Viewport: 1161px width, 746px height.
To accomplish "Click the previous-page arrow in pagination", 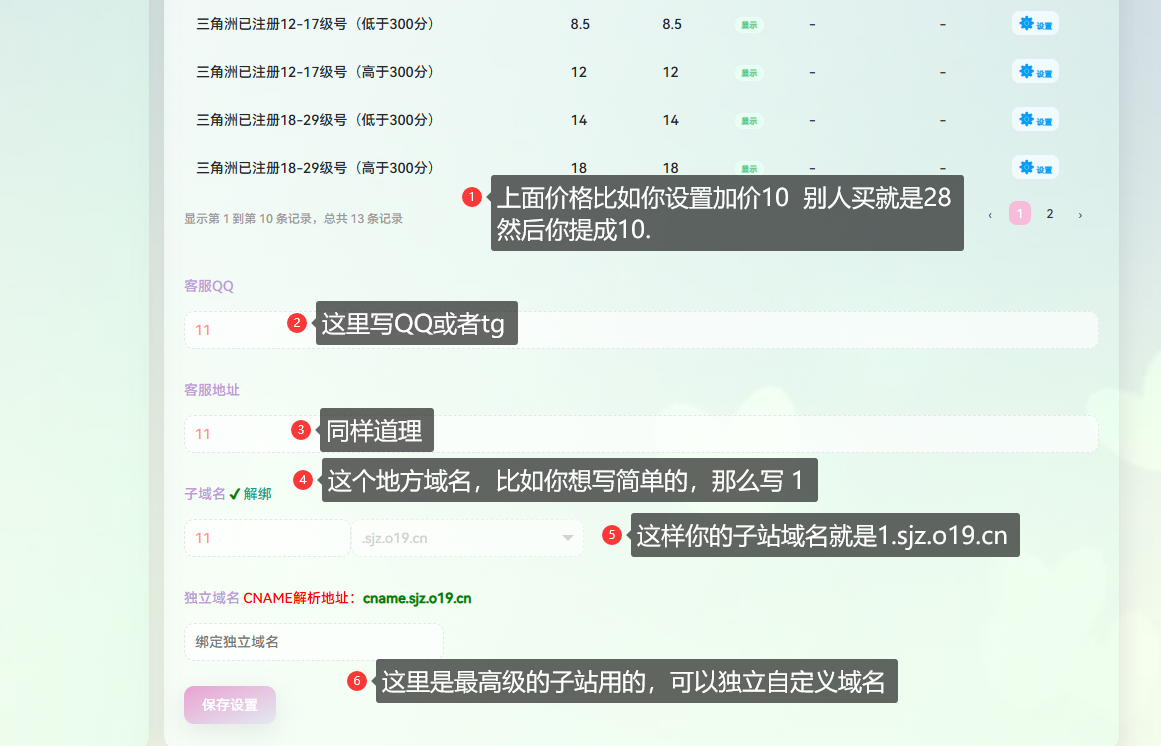I will tap(990, 213).
